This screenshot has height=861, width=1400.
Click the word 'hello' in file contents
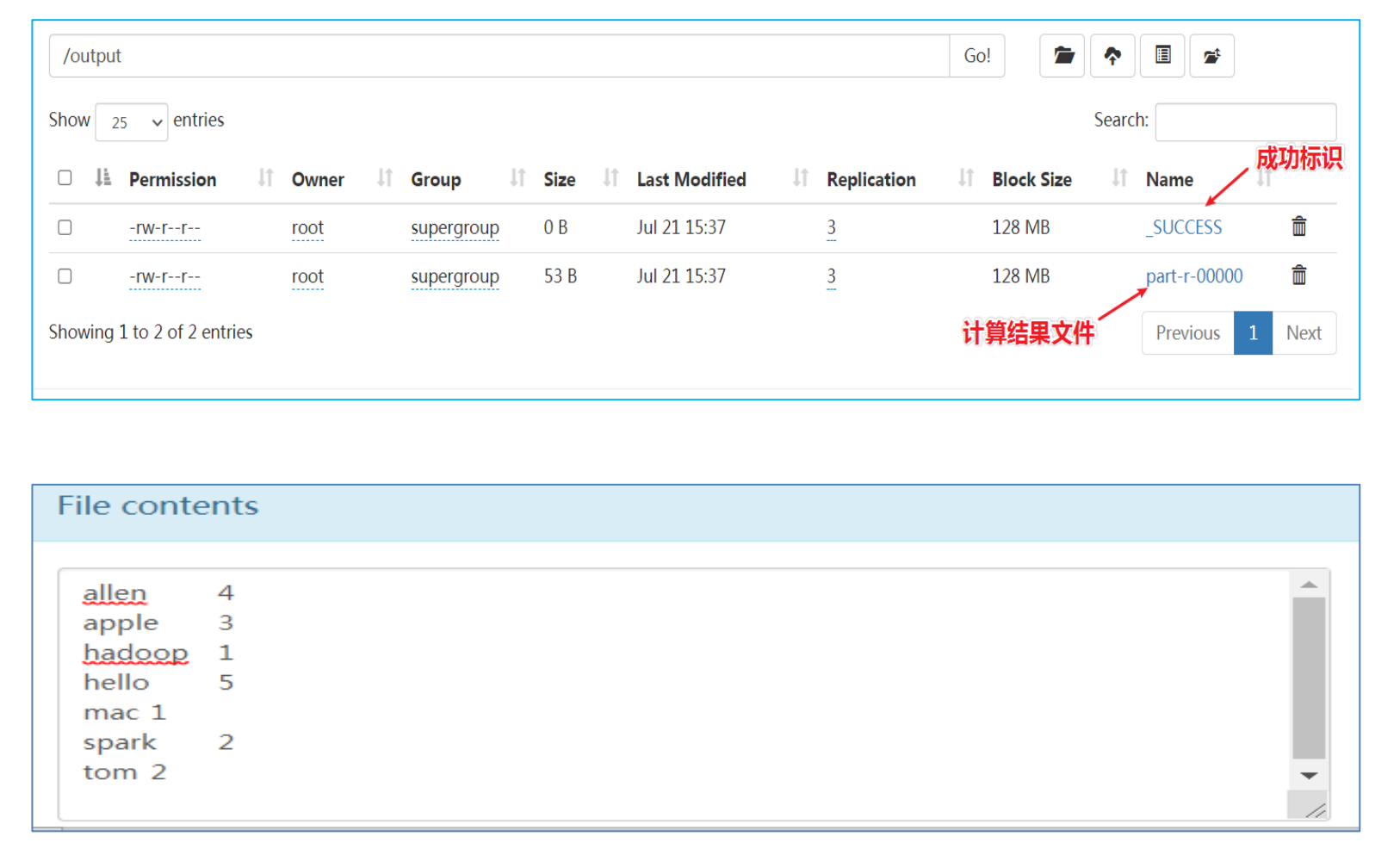[116, 682]
